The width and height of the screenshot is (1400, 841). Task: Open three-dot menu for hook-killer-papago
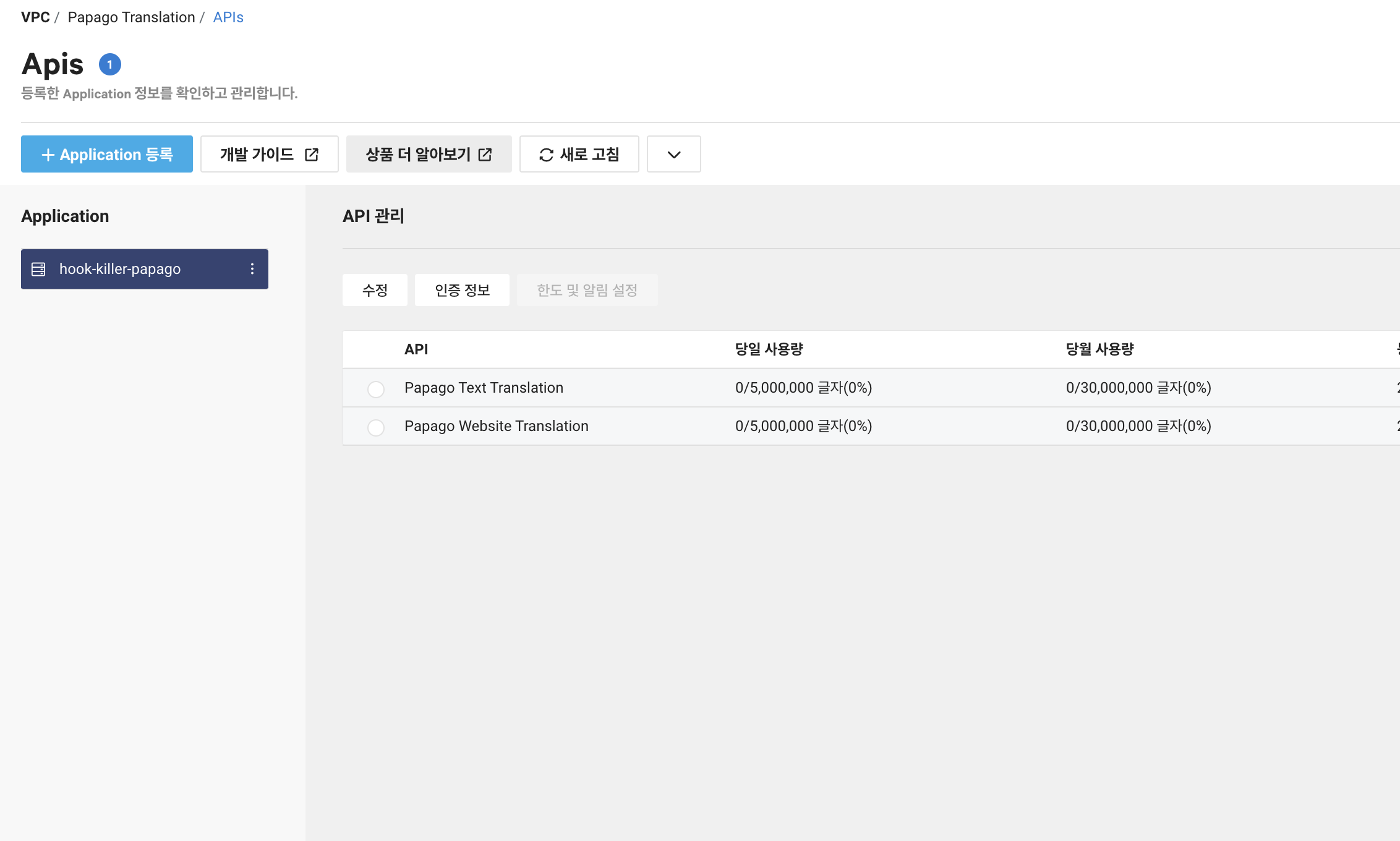tap(252, 269)
